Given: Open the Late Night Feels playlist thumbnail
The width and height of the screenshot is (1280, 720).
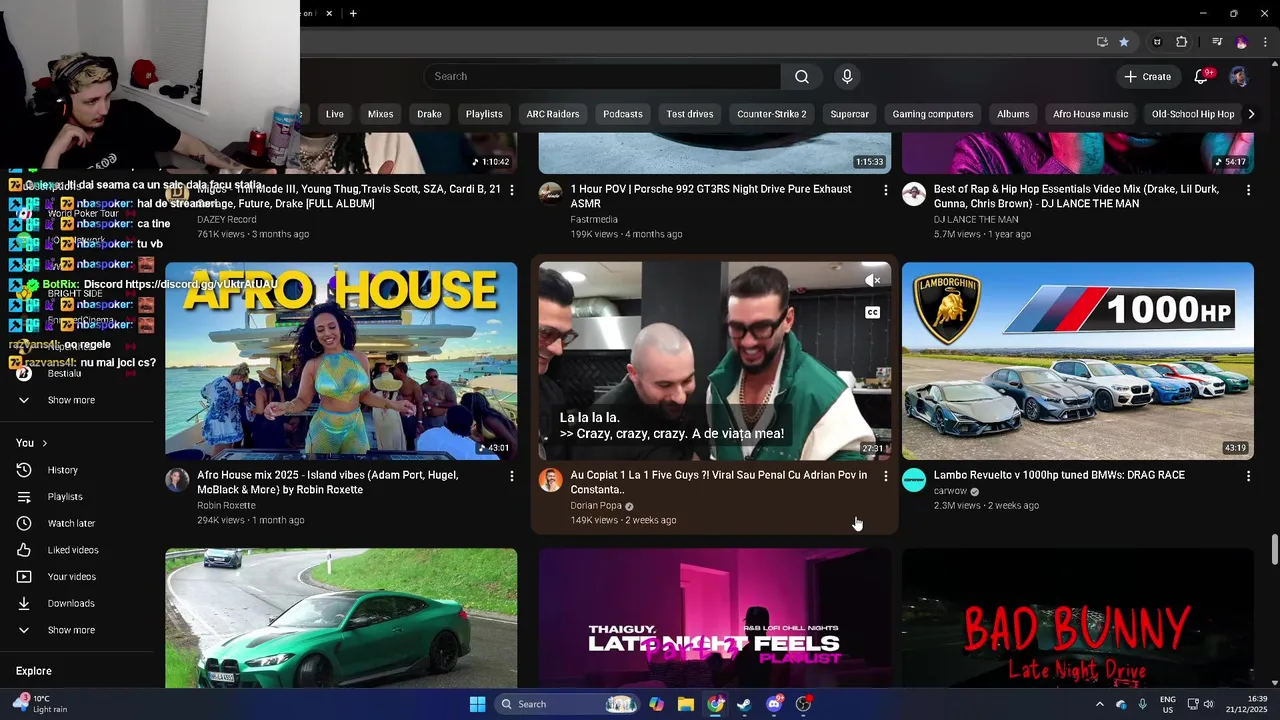Looking at the screenshot, I should tap(715, 618).
